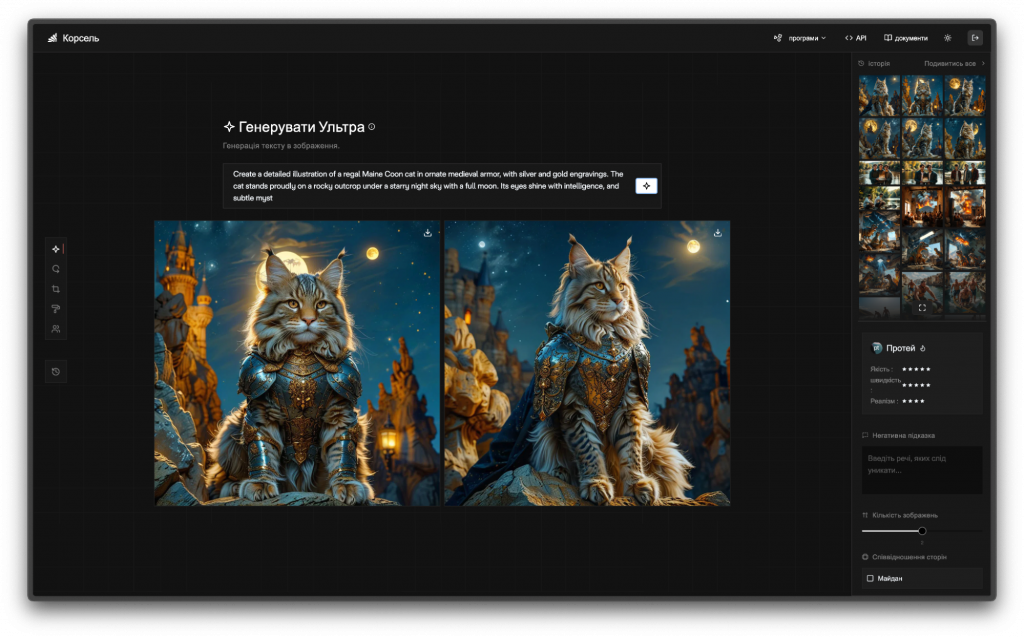This screenshot has height=638, width=1024.
Task: Click the speech bubble icon by Негативна підказка
Action: coord(865,436)
